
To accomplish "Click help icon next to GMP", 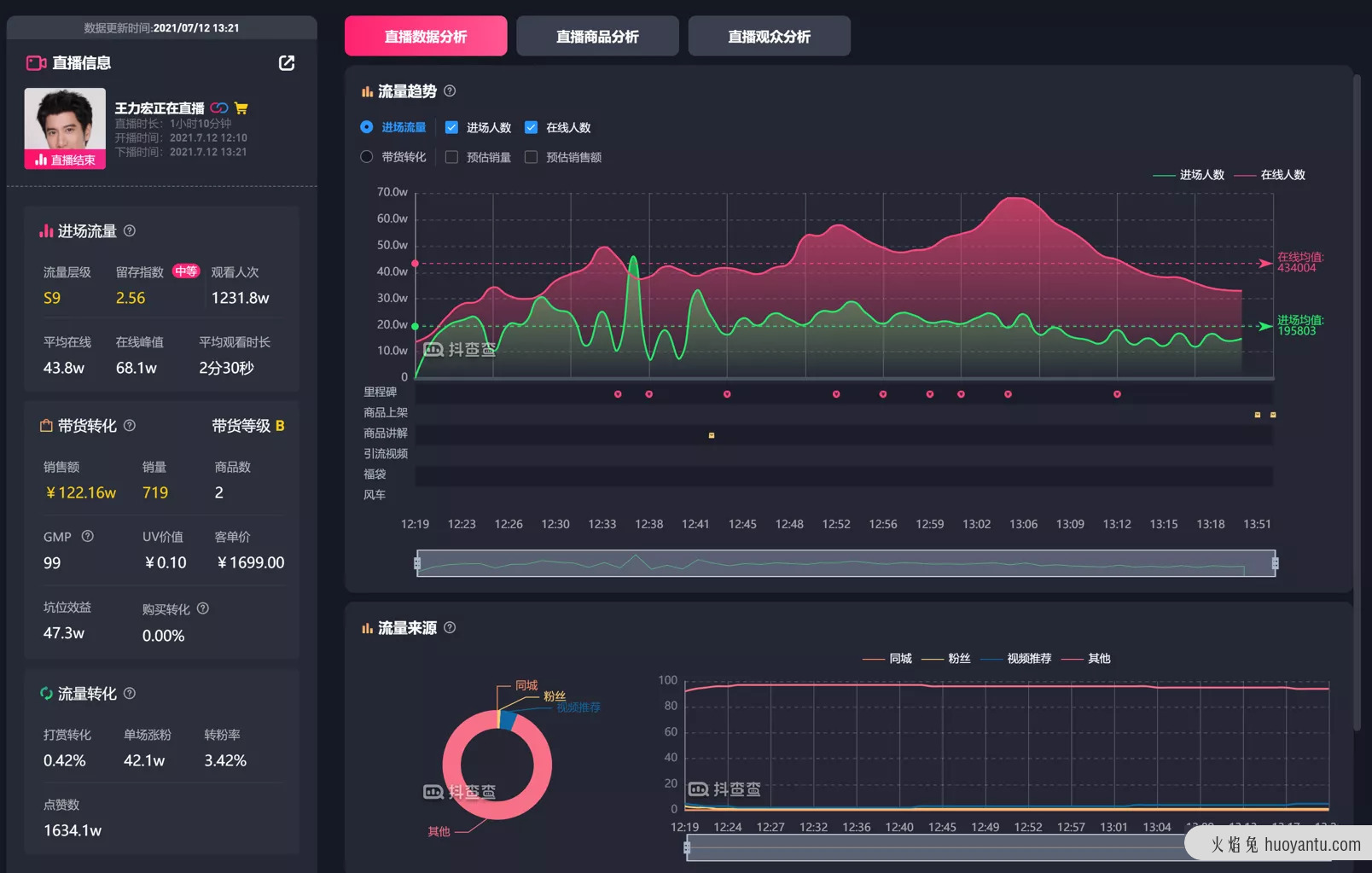I will pyautogui.click(x=87, y=536).
